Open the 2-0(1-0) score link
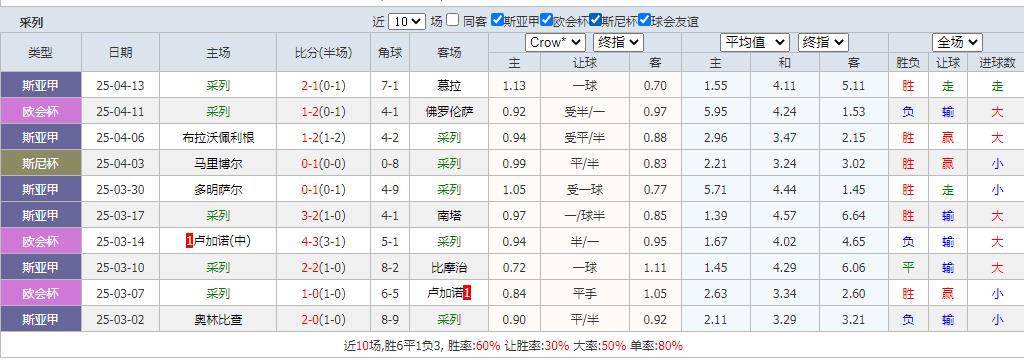 point(323,320)
